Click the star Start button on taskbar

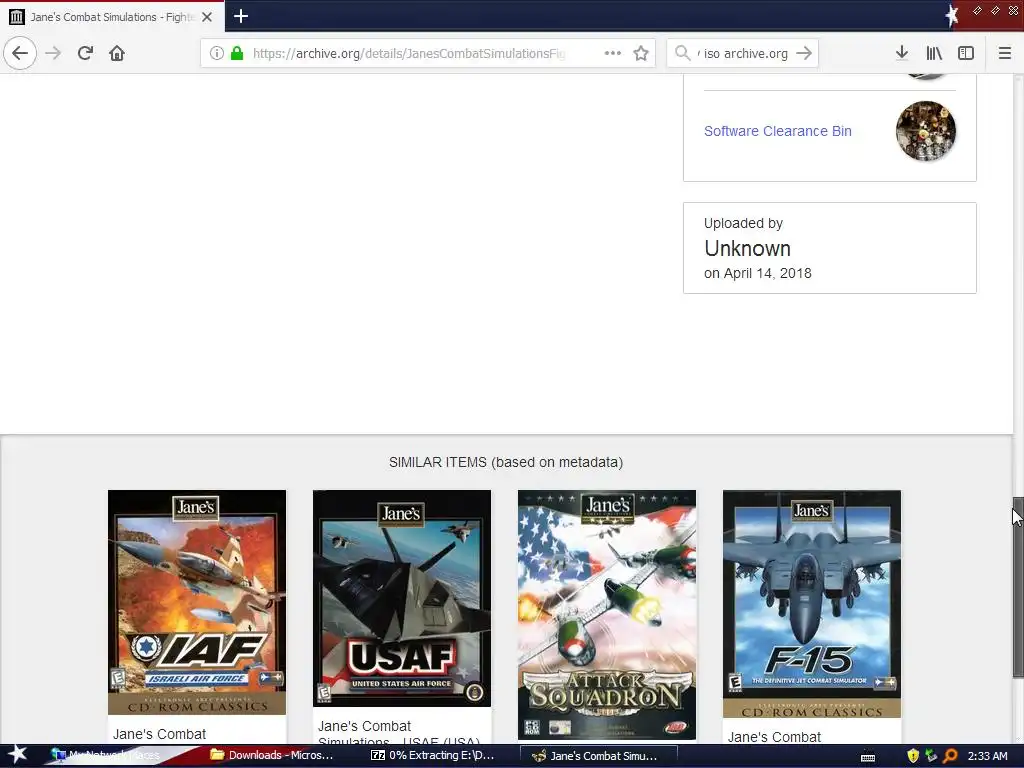tap(17, 755)
